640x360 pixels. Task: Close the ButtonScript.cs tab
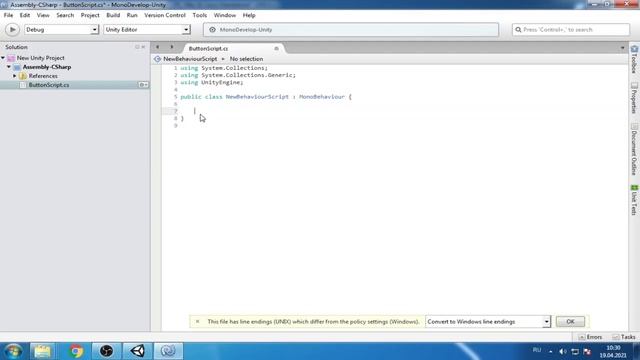pos(276,49)
